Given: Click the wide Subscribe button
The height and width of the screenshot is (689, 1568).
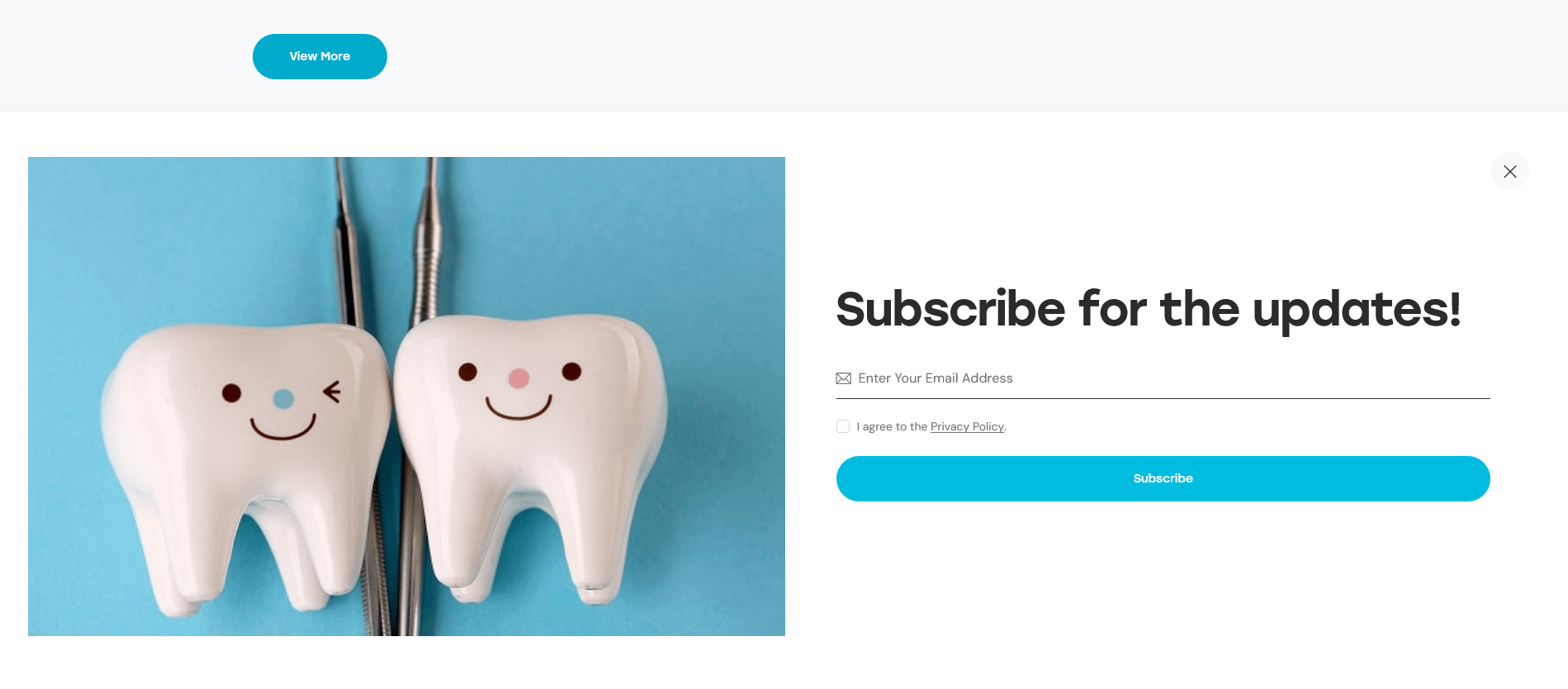Looking at the screenshot, I should point(1163,478).
